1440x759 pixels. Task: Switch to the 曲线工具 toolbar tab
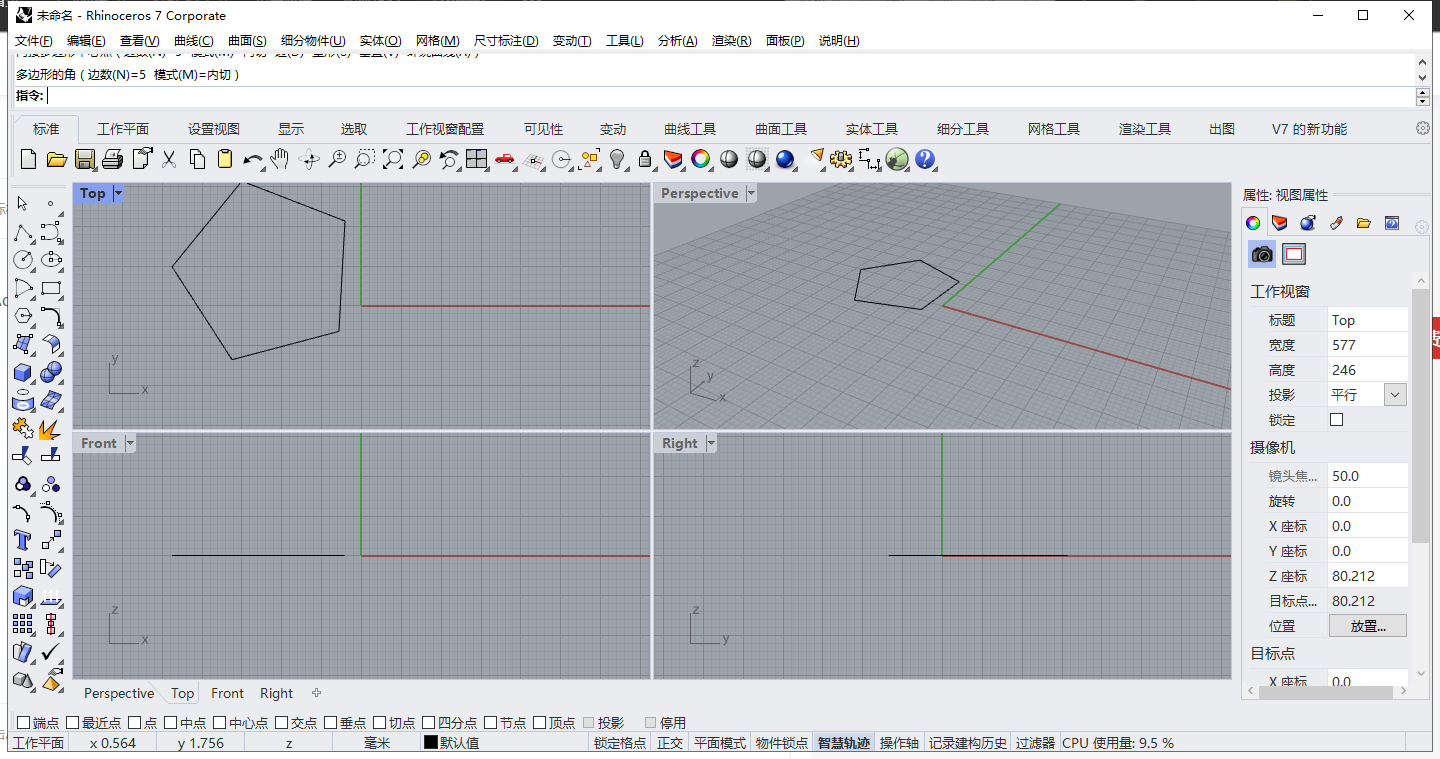pos(690,129)
